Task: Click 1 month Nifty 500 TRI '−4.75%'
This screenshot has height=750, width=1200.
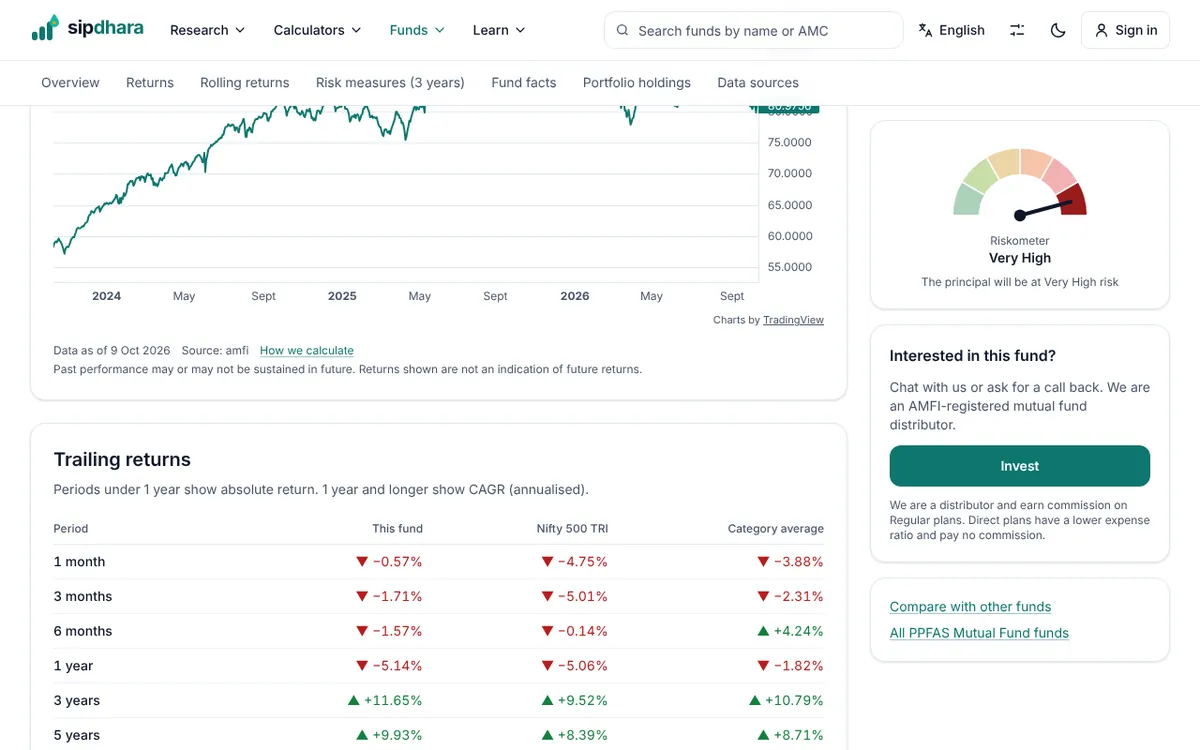Action: (575, 562)
